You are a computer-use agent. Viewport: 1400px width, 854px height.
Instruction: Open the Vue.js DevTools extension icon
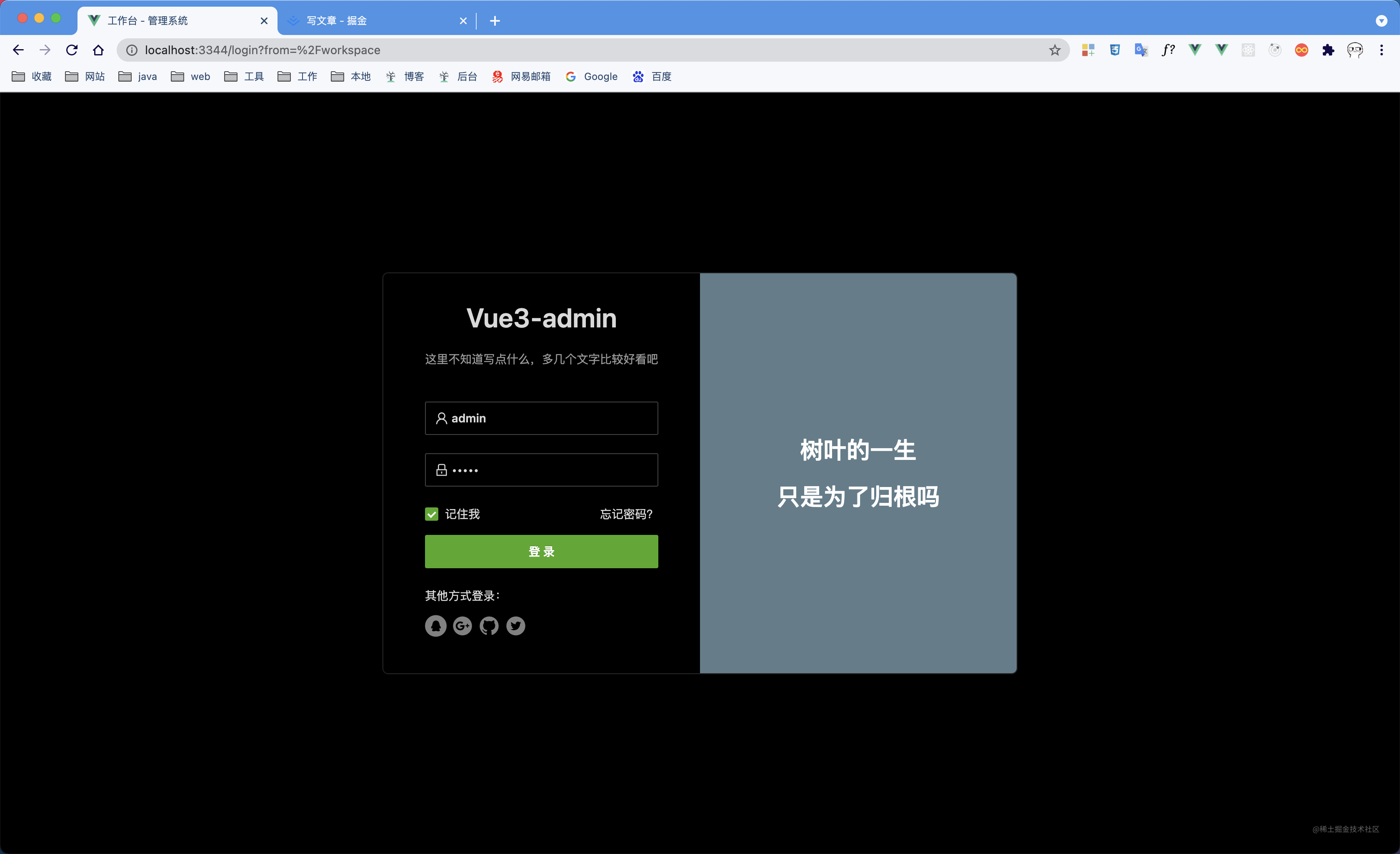(x=1195, y=50)
